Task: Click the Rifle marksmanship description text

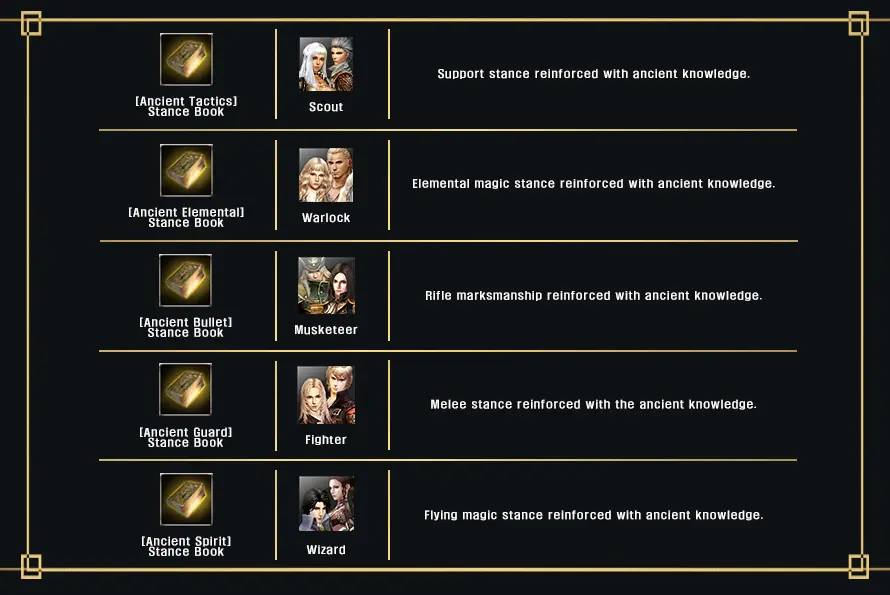Action: (593, 296)
